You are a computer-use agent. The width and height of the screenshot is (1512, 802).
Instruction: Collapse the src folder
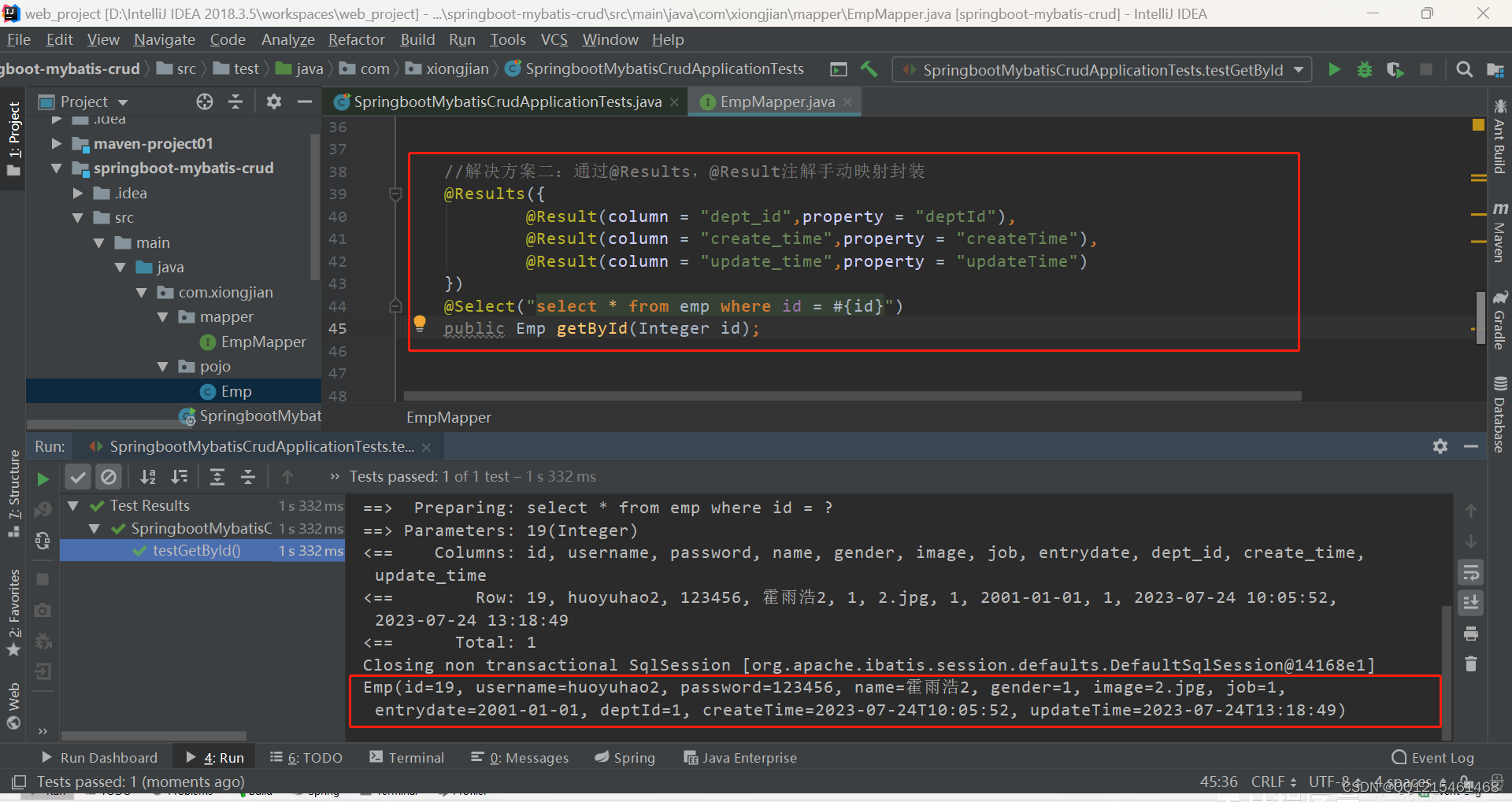(77, 218)
